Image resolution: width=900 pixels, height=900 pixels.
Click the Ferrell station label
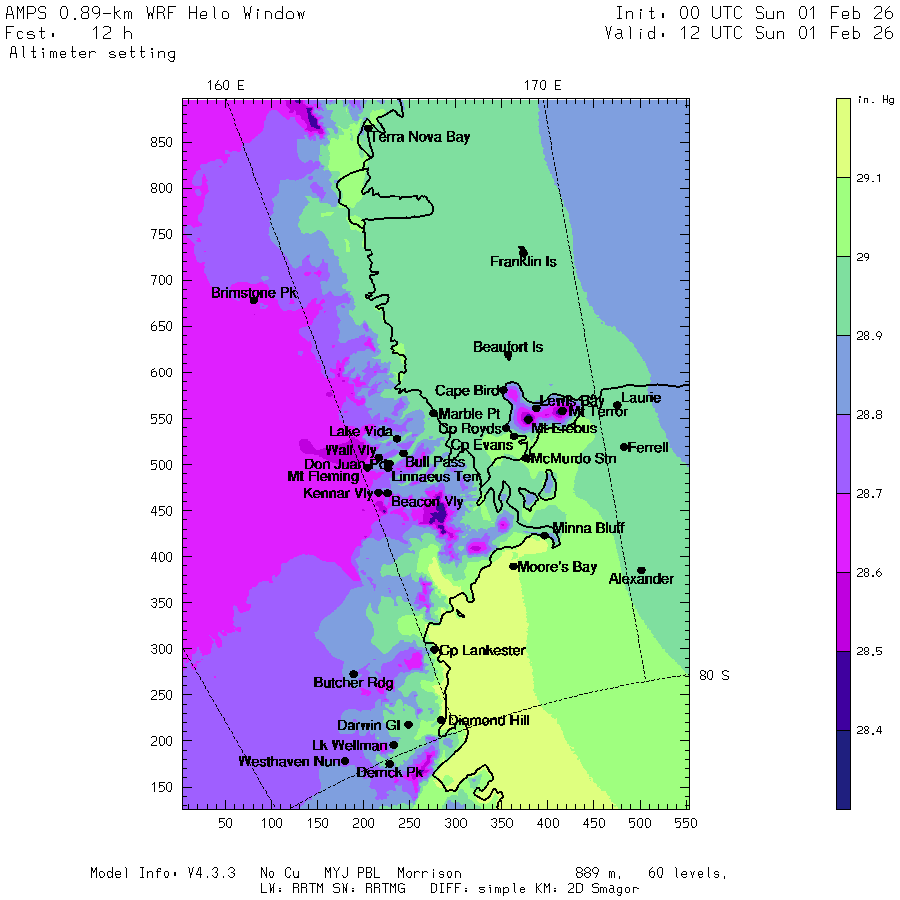[x=648, y=447]
